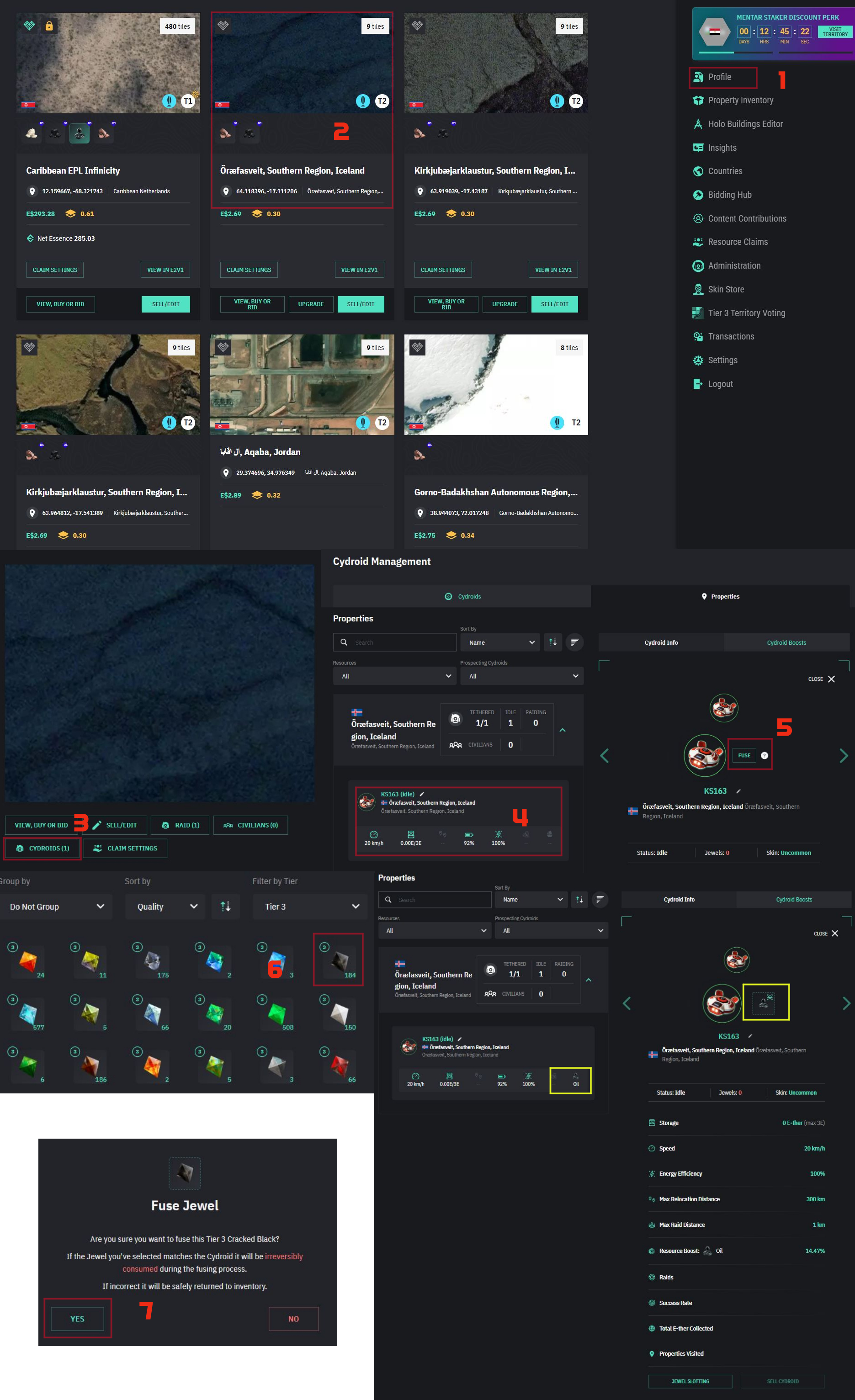Click NO in the Fuse Jewel dialog

click(293, 1319)
